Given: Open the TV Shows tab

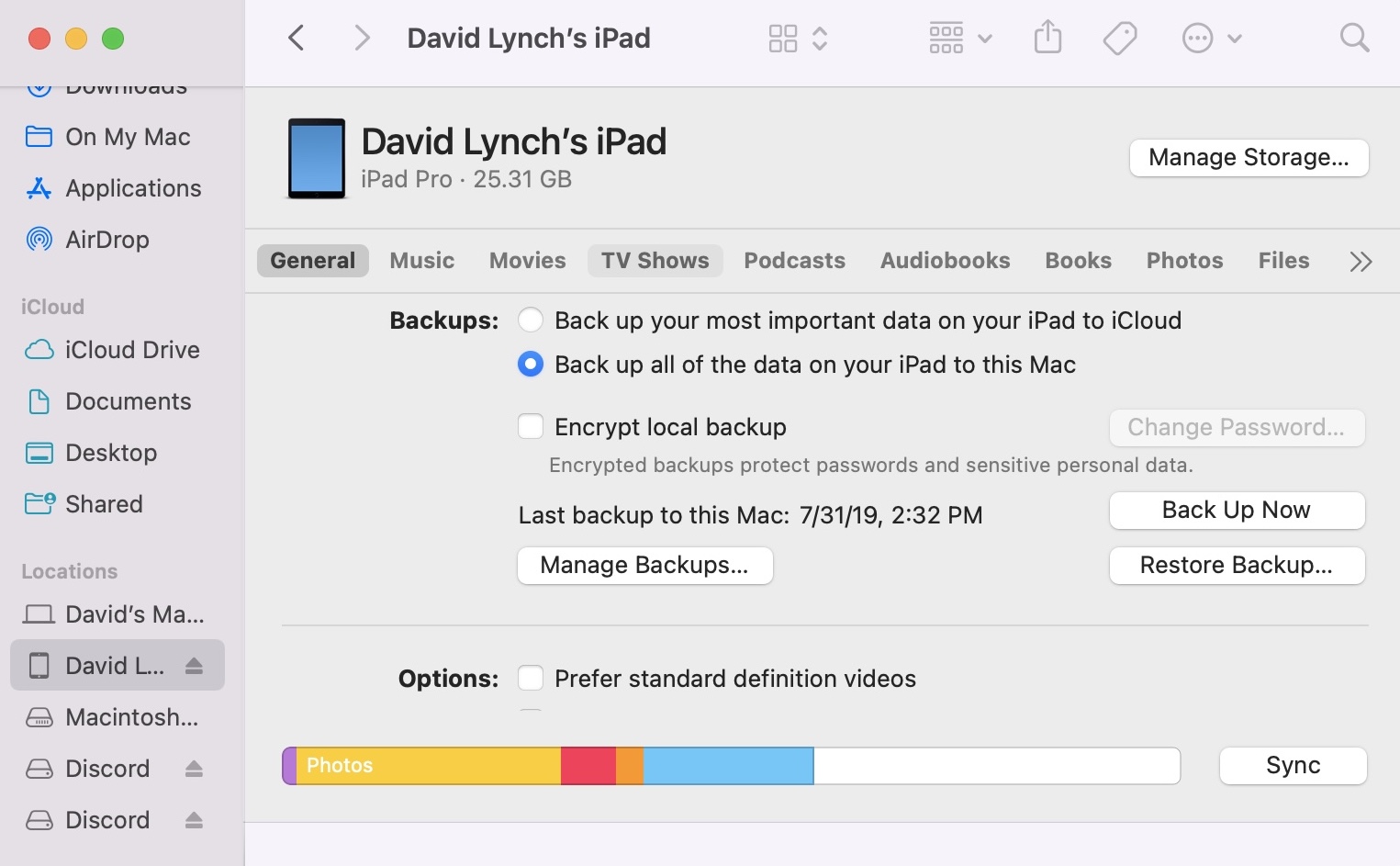Looking at the screenshot, I should [x=655, y=261].
